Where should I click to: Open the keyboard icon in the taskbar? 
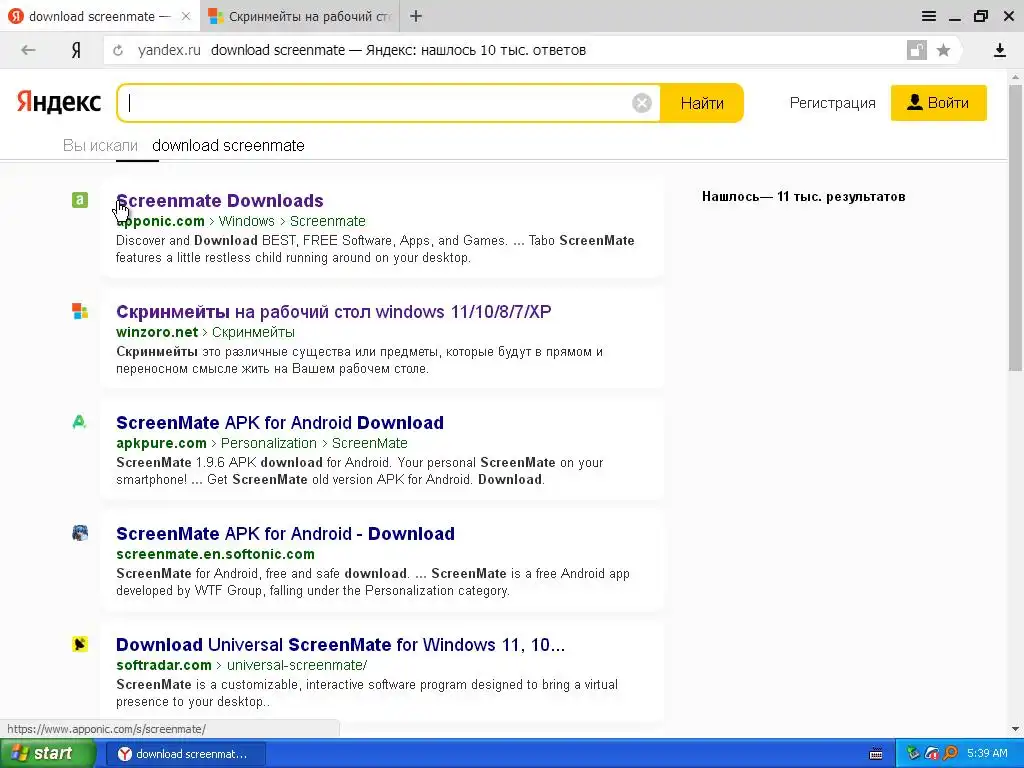pos(876,754)
